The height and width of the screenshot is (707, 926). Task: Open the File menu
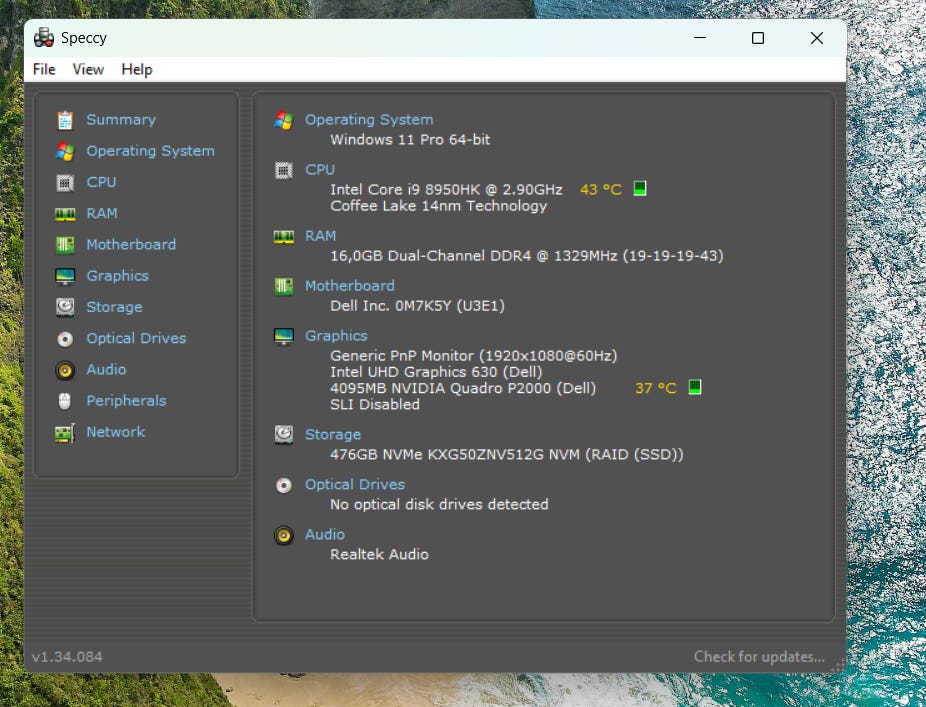pos(44,70)
